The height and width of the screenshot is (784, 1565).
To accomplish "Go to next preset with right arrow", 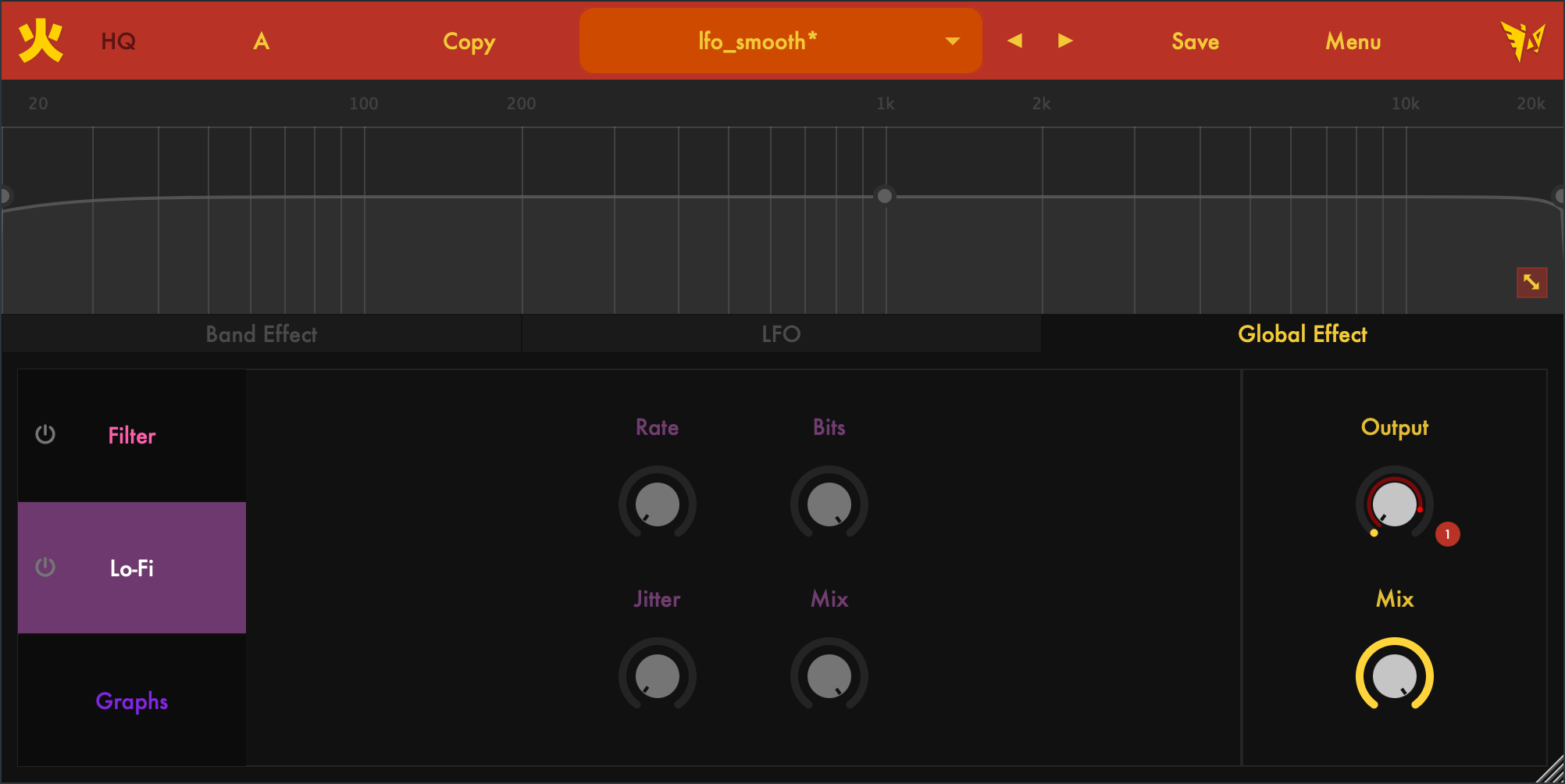I will [x=1065, y=41].
